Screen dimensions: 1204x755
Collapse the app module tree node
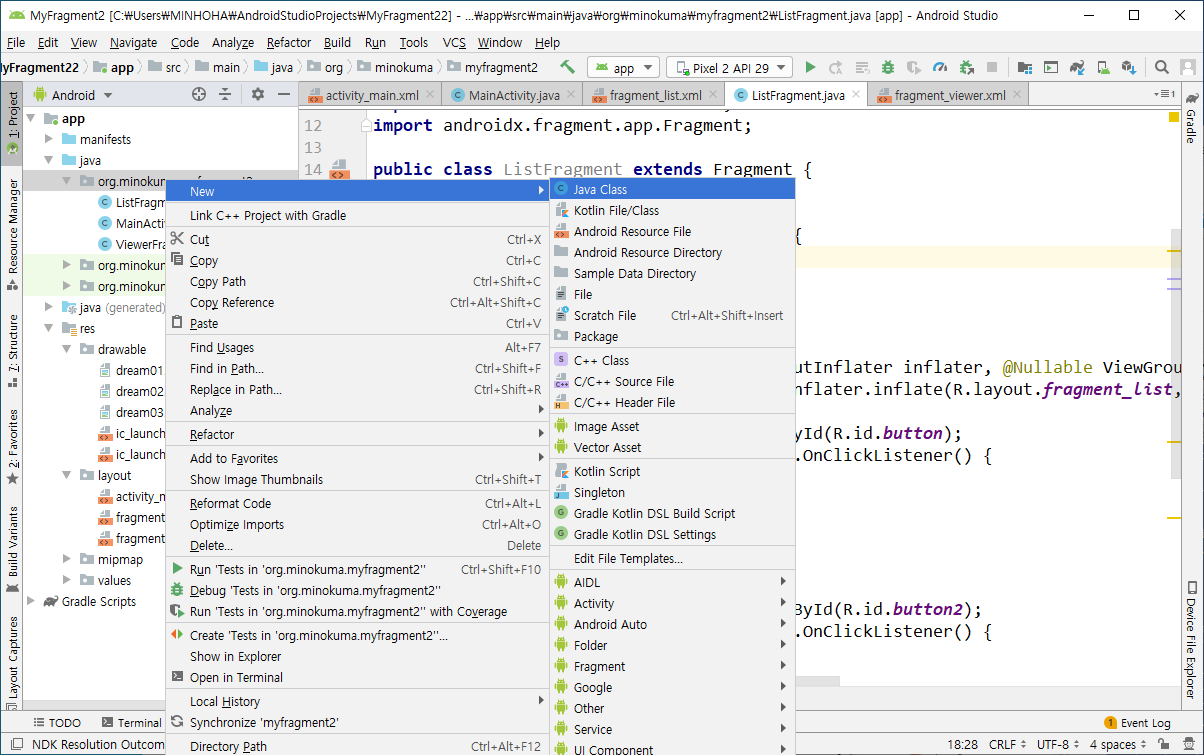tap(32, 119)
